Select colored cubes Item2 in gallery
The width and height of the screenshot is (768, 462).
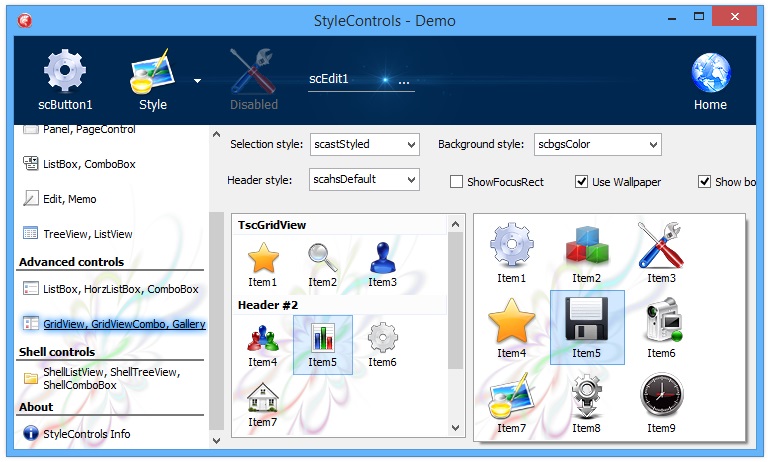pyautogui.click(x=586, y=253)
